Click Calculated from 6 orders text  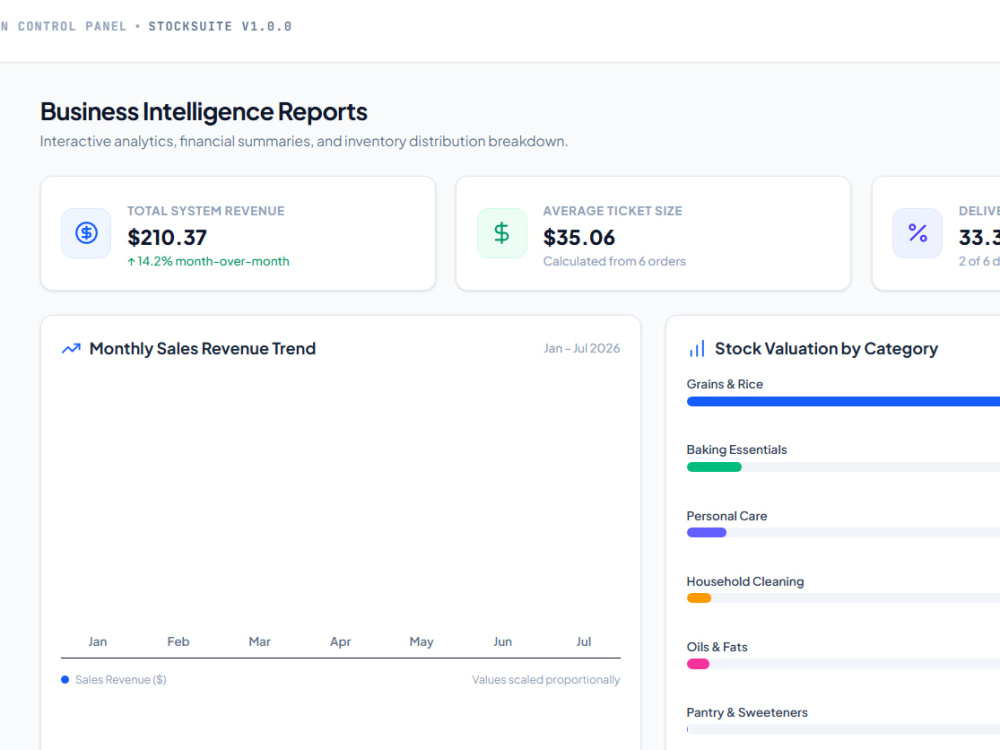tap(614, 261)
